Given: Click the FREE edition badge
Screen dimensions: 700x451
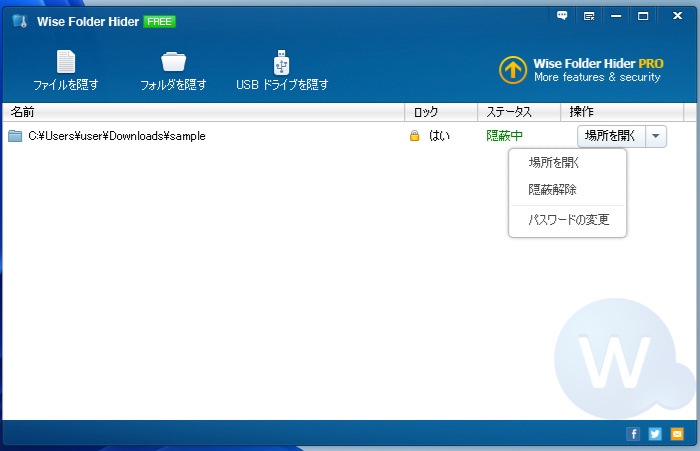Looking at the screenshot, I should 159,21.
